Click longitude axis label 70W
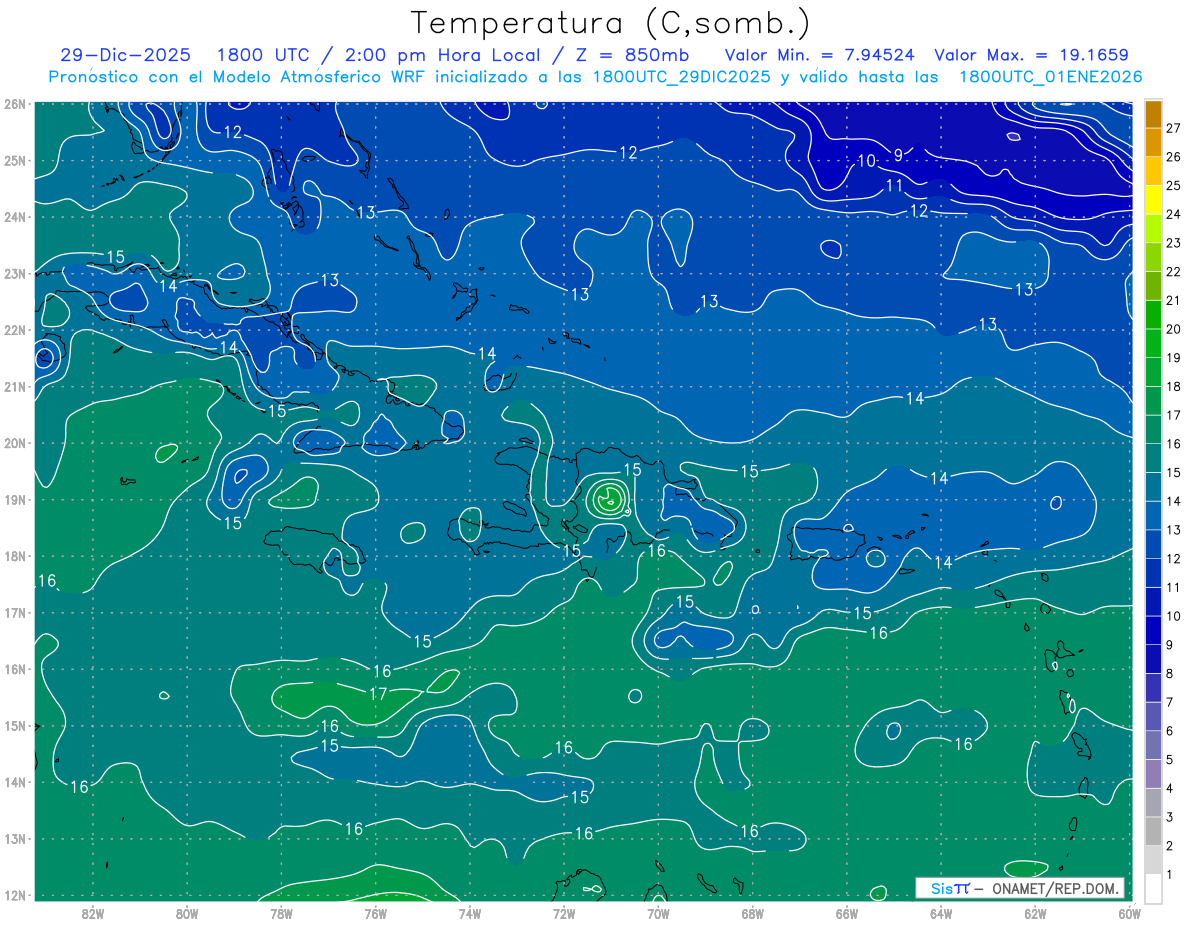The width and height of the screenshot is (1200, 927). (658, 913)
